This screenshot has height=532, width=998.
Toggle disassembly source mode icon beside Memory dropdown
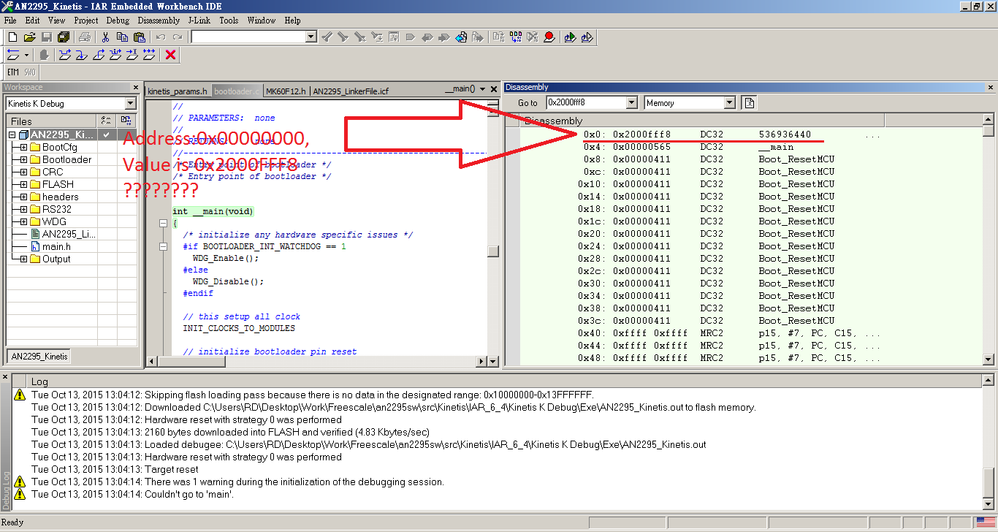749,102
